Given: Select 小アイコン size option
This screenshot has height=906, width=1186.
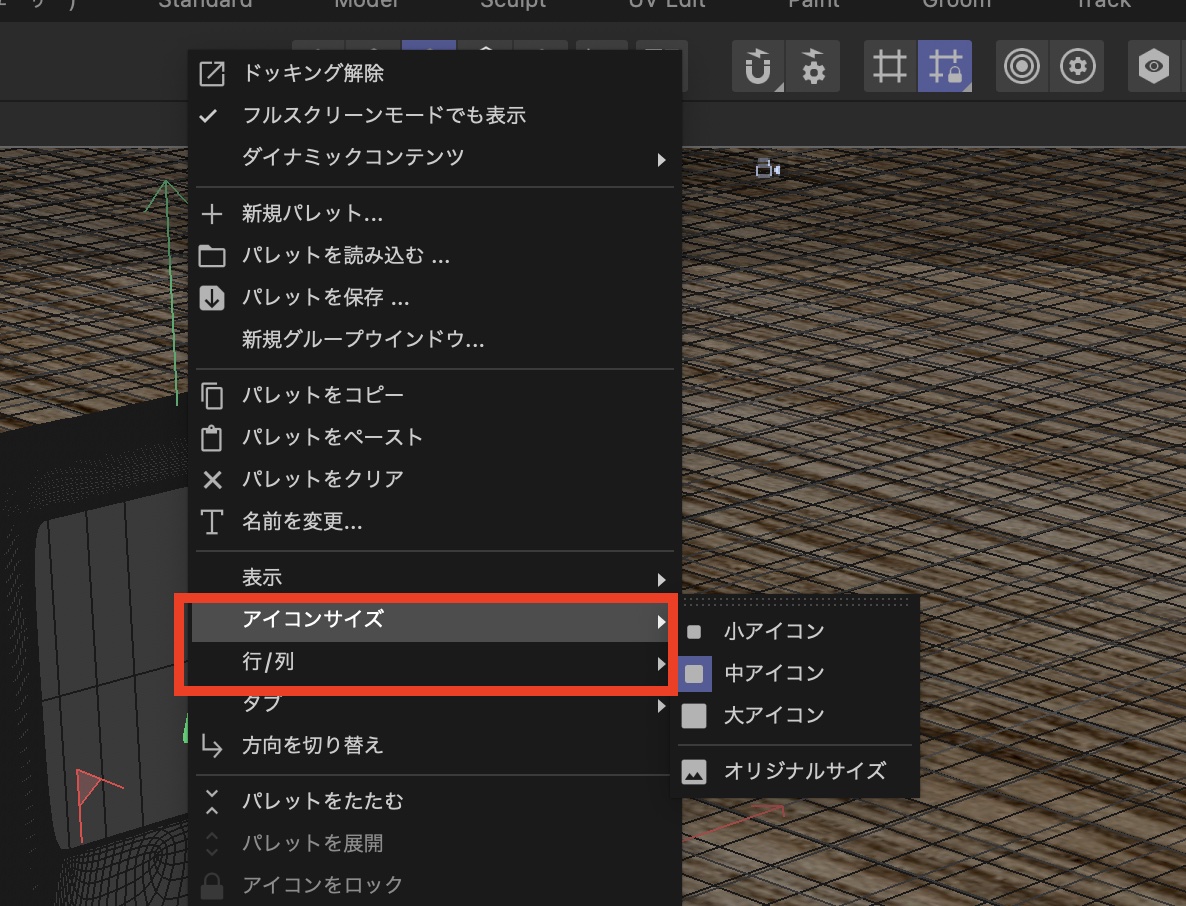Looking at the screenshot, I should (773, 632).
